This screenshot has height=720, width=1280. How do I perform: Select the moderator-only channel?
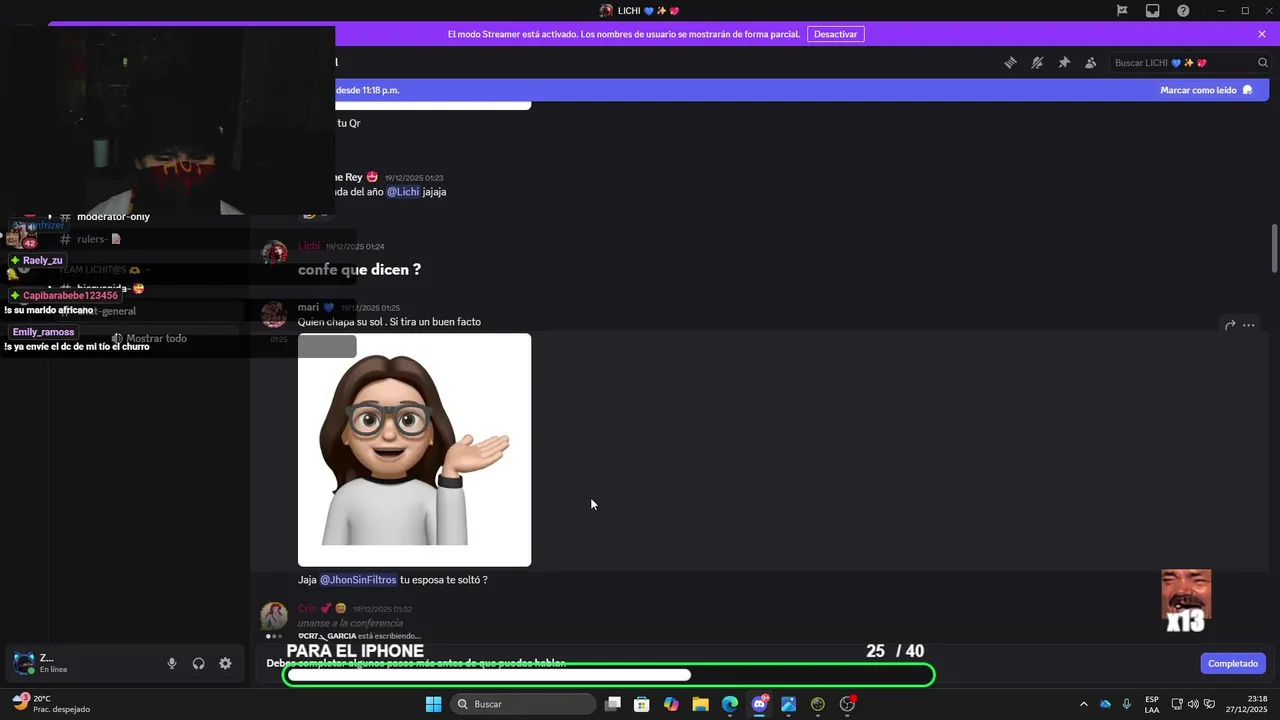(113, 217)
